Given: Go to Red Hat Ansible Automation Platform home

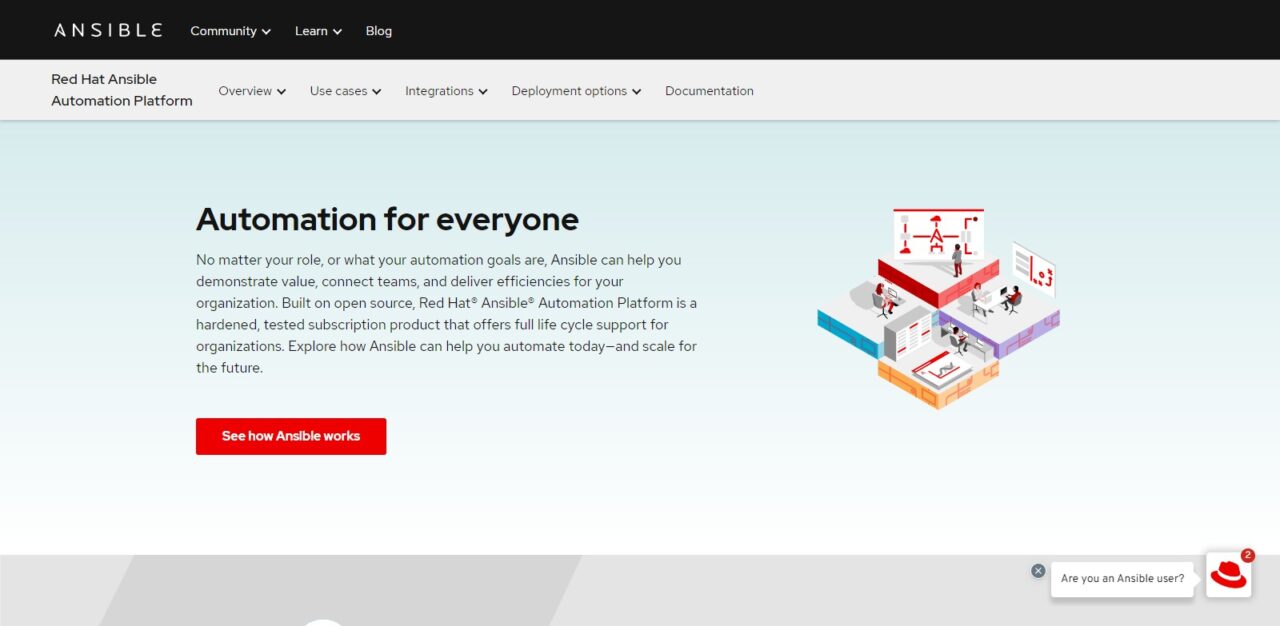Looking at the screenshot, I should point(122,90).
